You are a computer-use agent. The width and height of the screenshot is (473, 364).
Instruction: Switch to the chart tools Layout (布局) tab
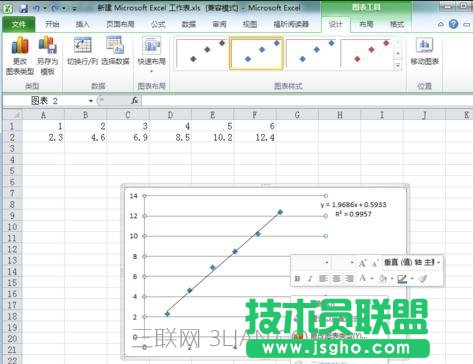point(366,24)
